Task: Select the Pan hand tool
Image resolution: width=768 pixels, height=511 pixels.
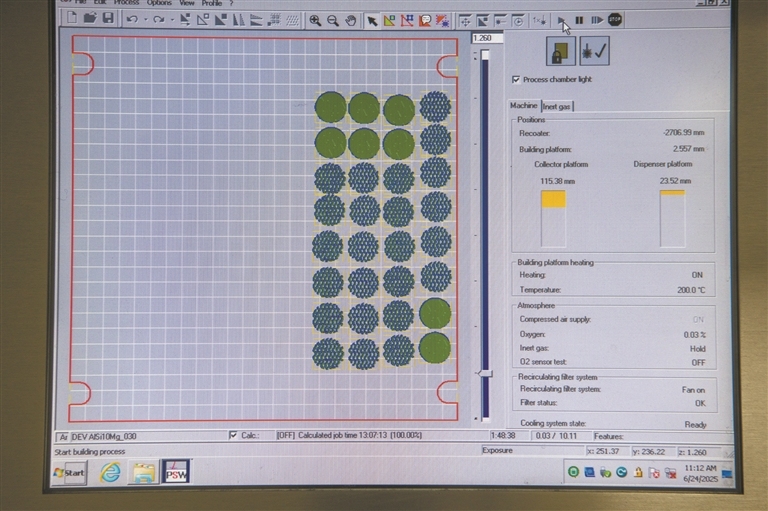Action: tap(351, 20)
